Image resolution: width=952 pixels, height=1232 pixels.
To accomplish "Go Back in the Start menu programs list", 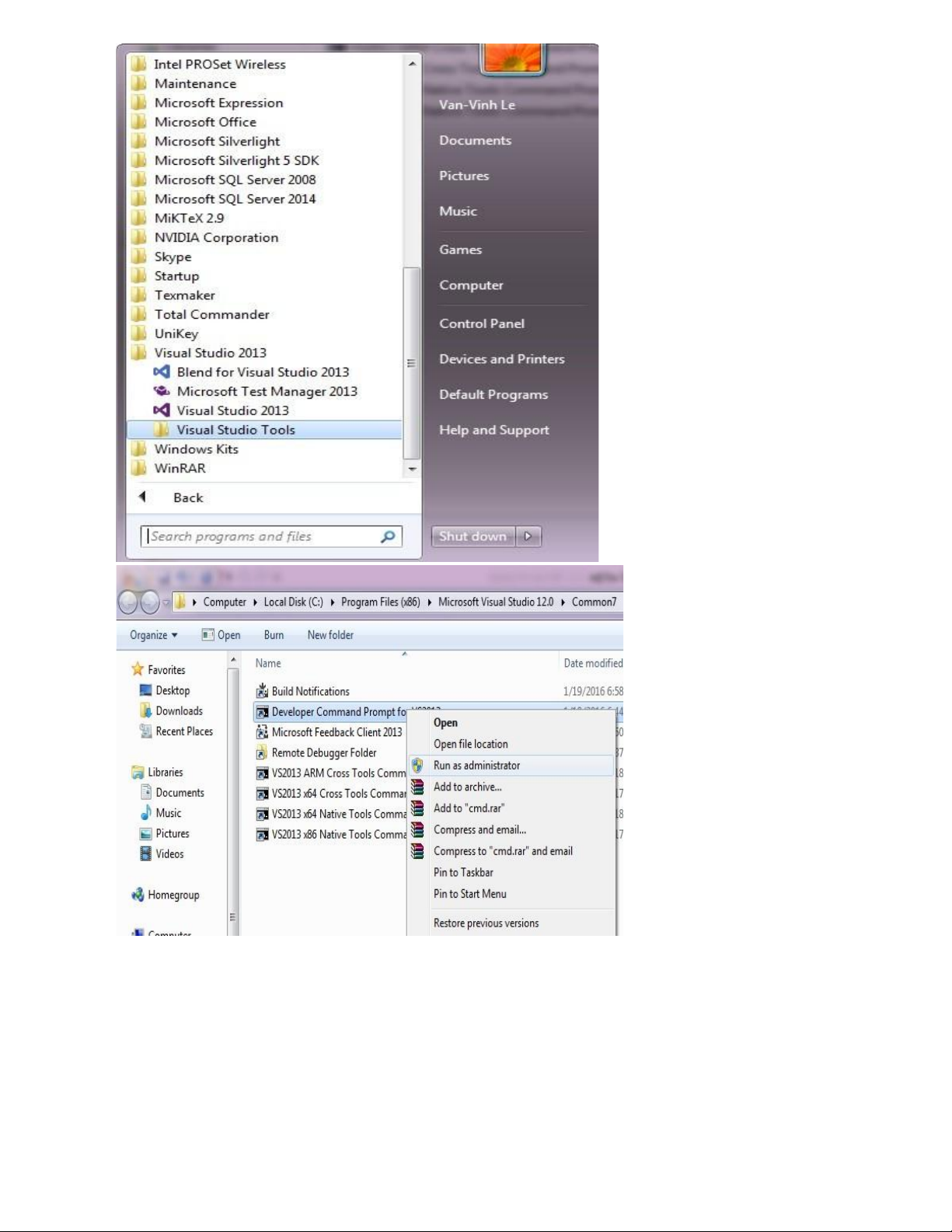I will [188, 497].
